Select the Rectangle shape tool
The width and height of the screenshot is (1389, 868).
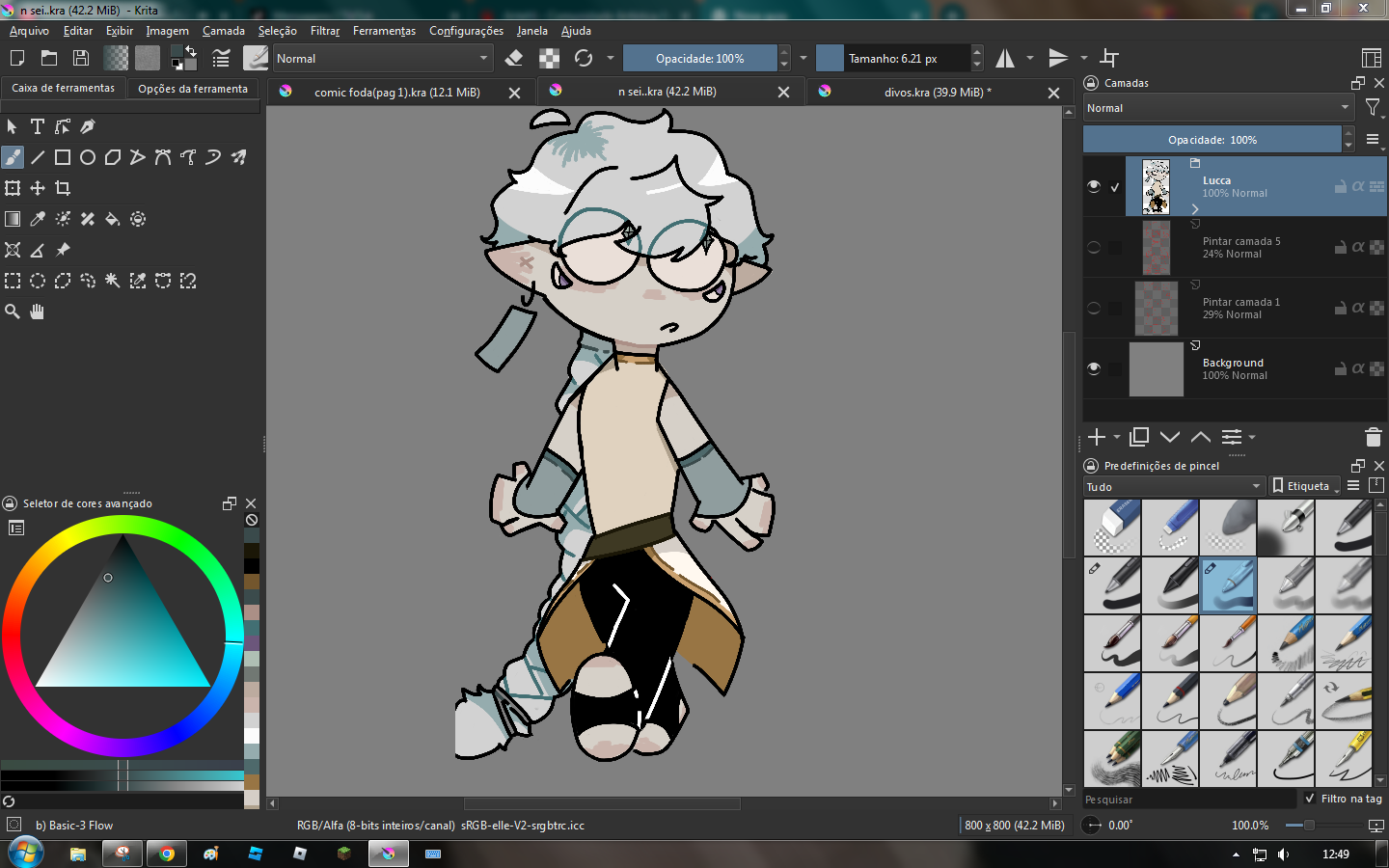(x=63, y=157)
